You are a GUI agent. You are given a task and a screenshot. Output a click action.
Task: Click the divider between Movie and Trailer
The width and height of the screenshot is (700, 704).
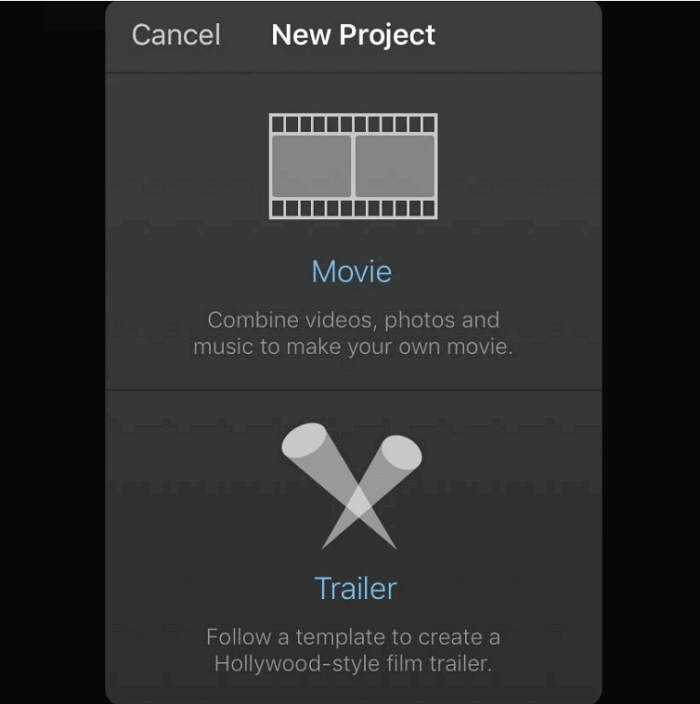(353, 390)
